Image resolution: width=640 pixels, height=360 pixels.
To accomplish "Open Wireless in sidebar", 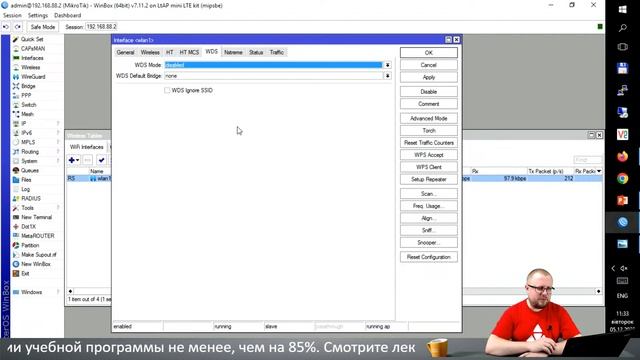I will [31, 67].
